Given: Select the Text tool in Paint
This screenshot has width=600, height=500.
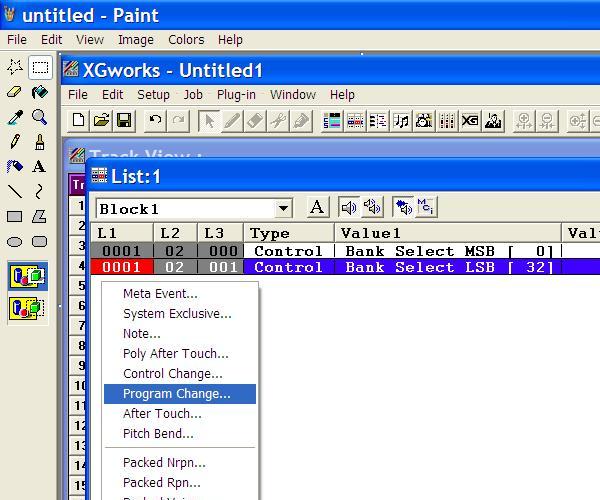Looking at the screenshot, I should (x=39, y=166).
